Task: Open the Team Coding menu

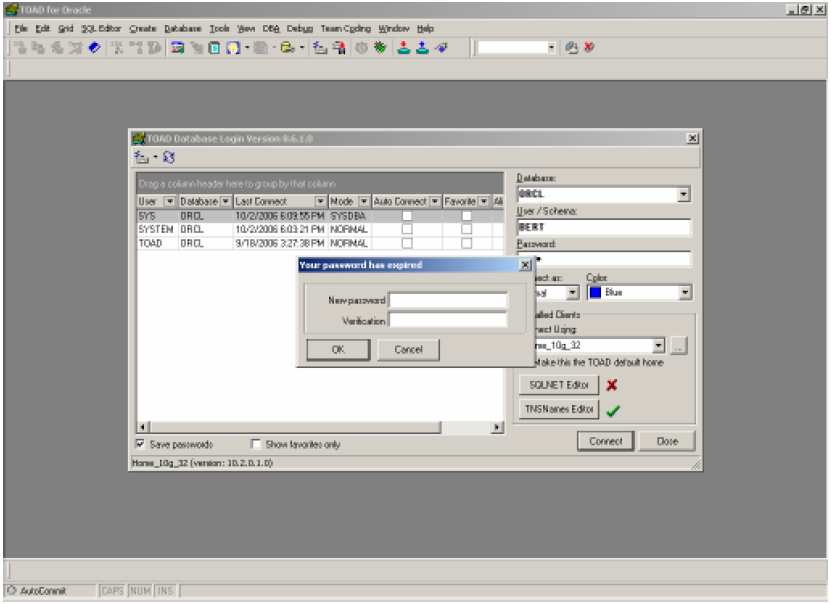Action: 346,29
